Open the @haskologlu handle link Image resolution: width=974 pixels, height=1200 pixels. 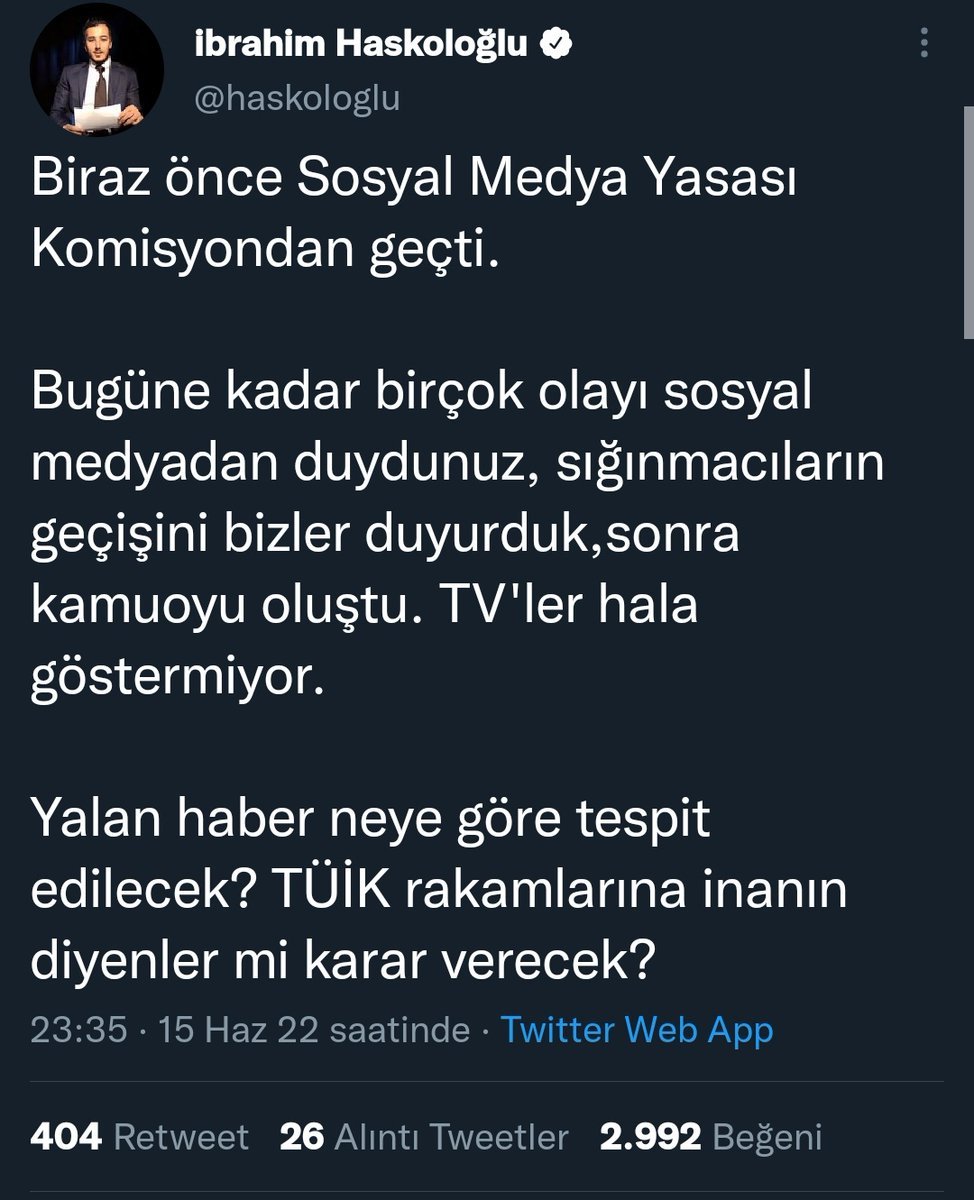(x=295, y=98)
